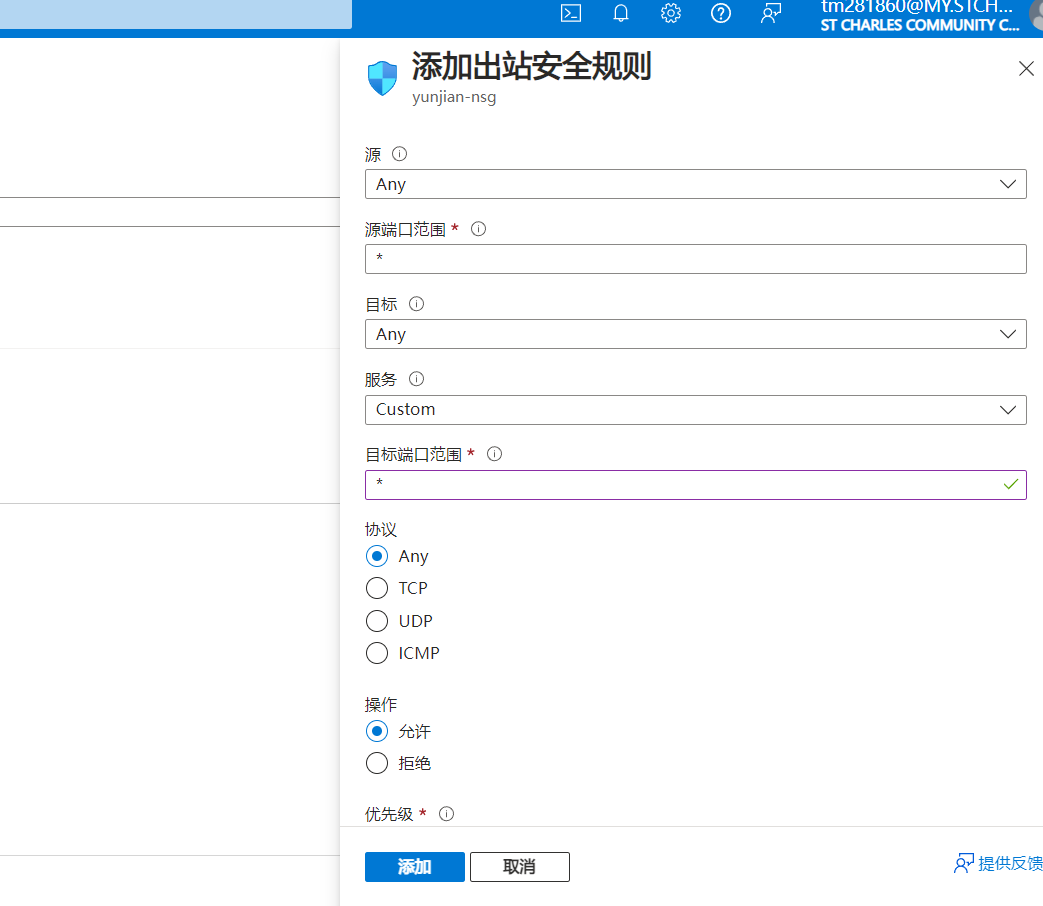1043x906 pixels.
Task: Click the 取消 button
Action: pyautogui.click(x=519, y=866)
